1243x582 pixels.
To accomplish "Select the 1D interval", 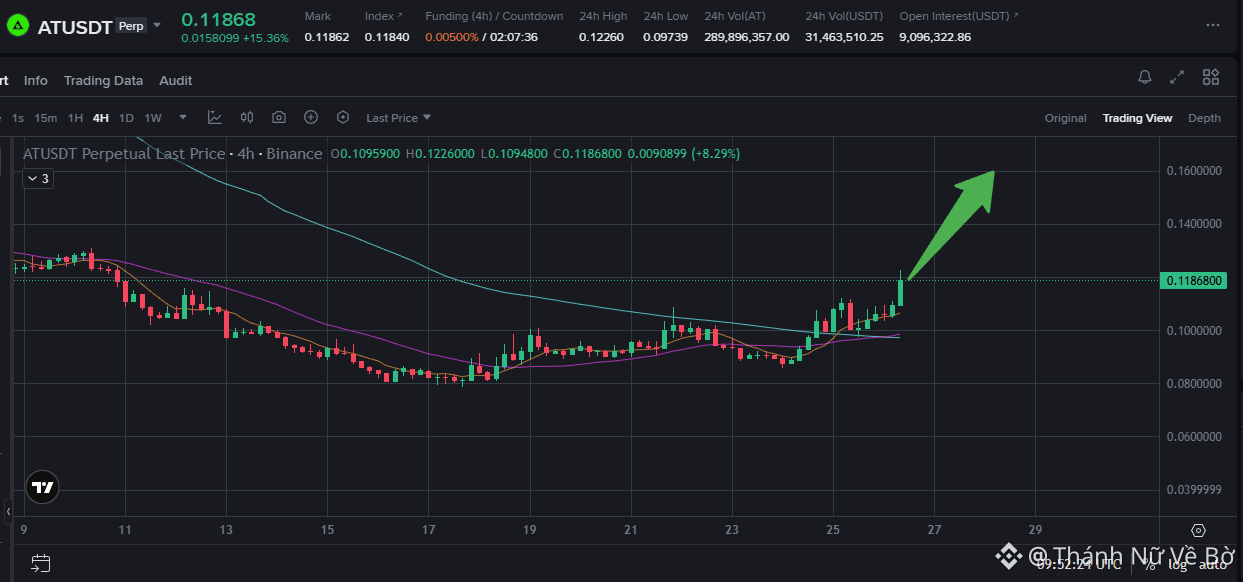I will click(x=126, y=118).
